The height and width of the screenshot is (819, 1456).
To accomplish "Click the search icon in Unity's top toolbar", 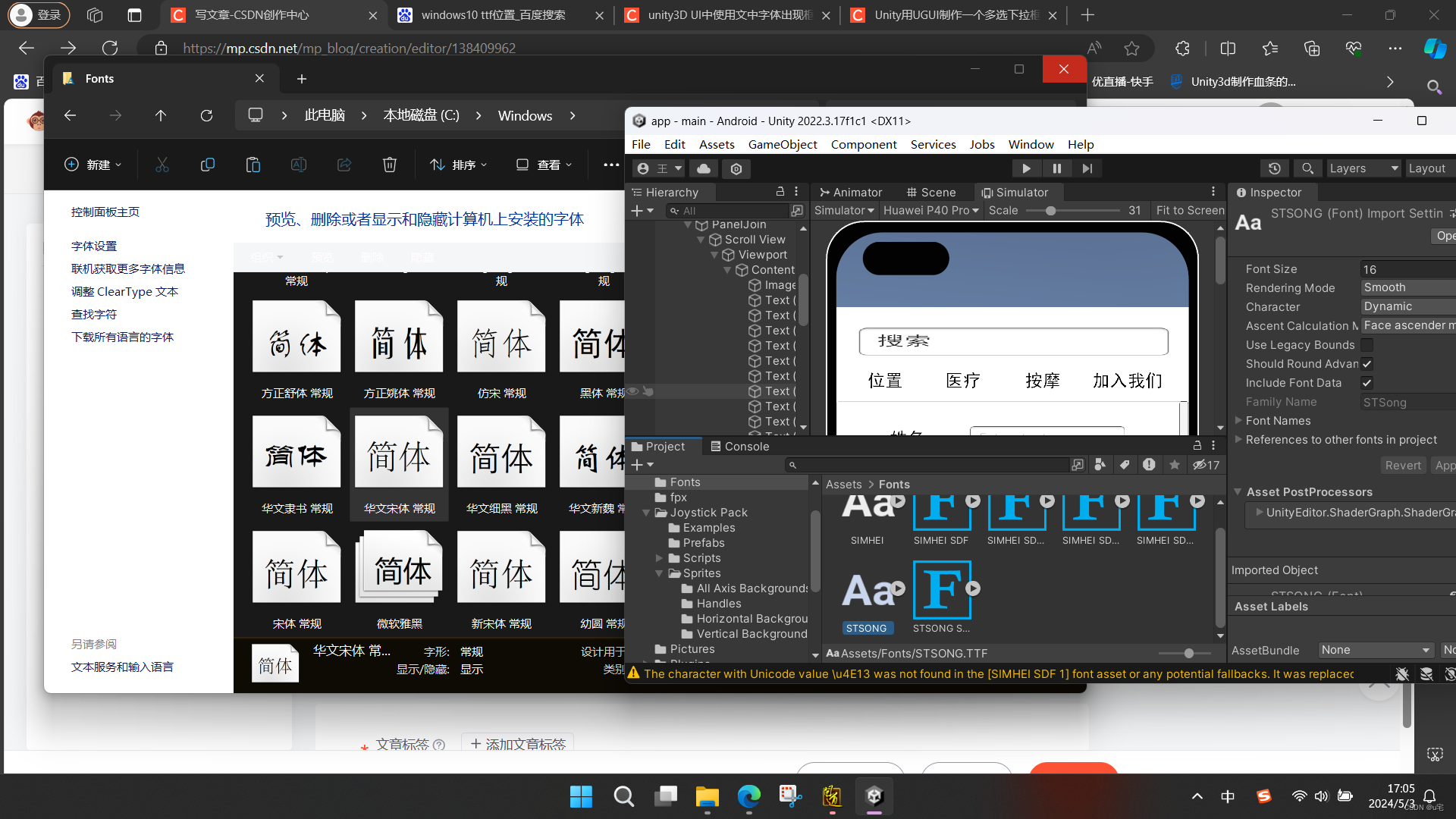I will (x=1307, y=168).
